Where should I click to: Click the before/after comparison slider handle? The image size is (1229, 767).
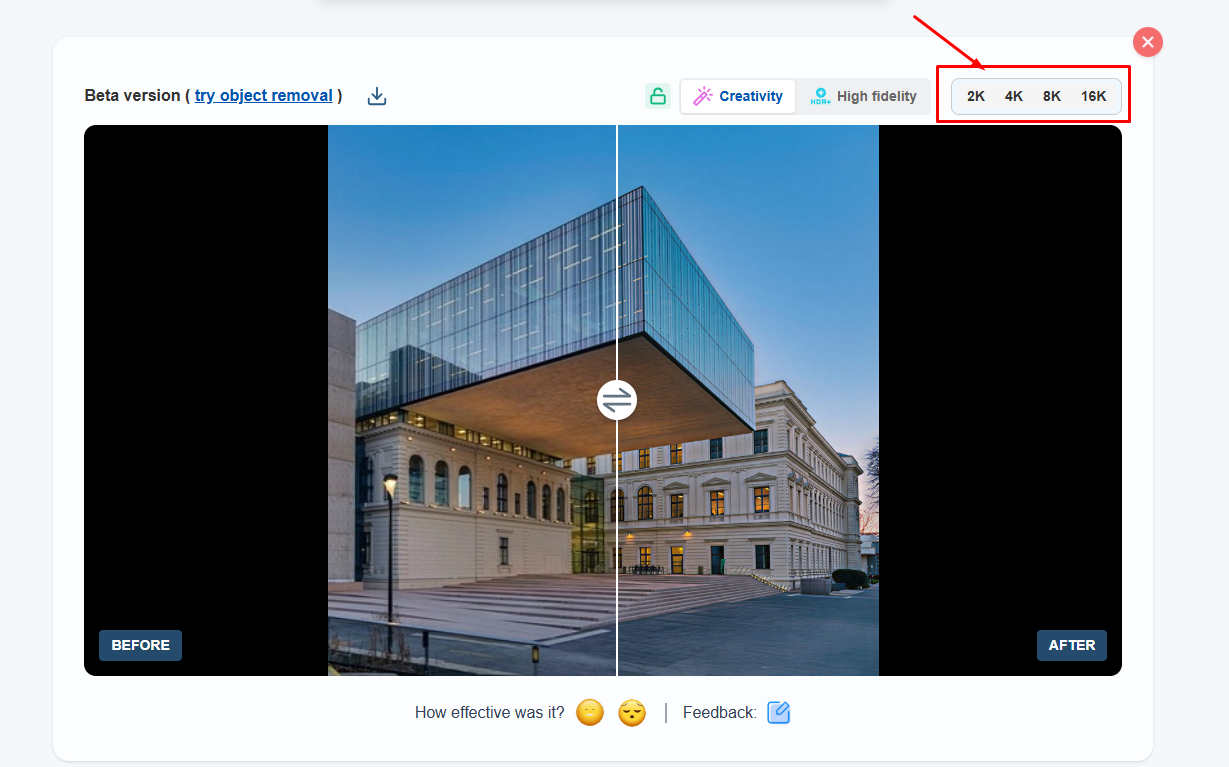[617, 400]
